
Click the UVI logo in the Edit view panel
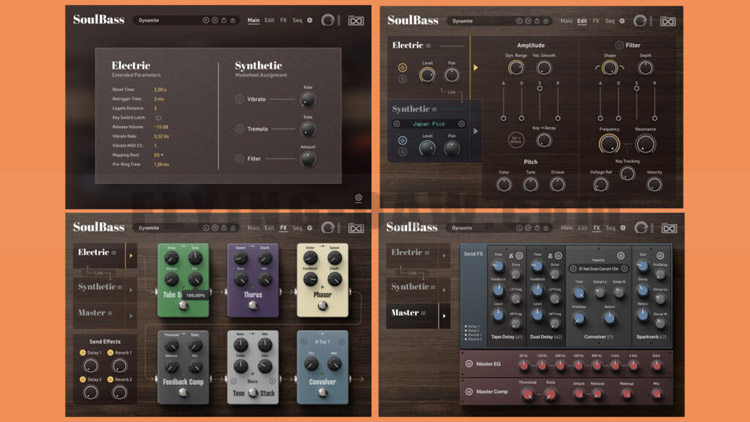pyautogui.click(x=668, y=21)
